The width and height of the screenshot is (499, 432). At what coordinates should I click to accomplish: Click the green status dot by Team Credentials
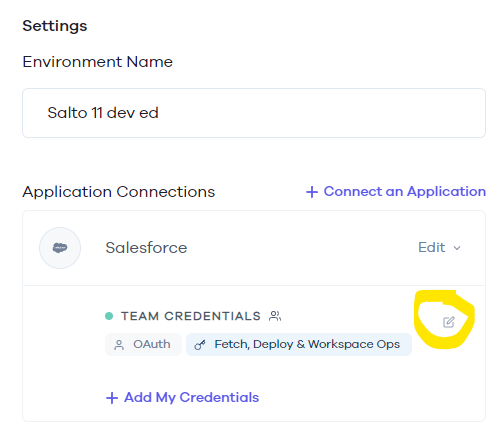pos(109,316)
